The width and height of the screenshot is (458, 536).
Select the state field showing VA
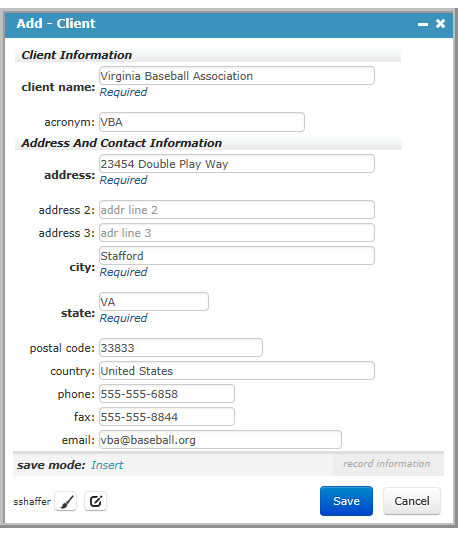tap(154, 302)
